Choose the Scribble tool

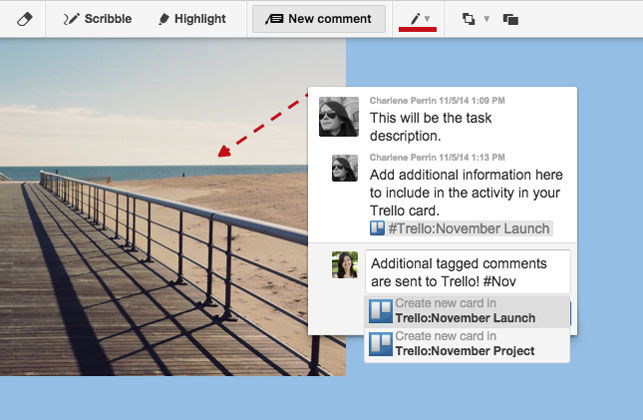tap(98, 19)
